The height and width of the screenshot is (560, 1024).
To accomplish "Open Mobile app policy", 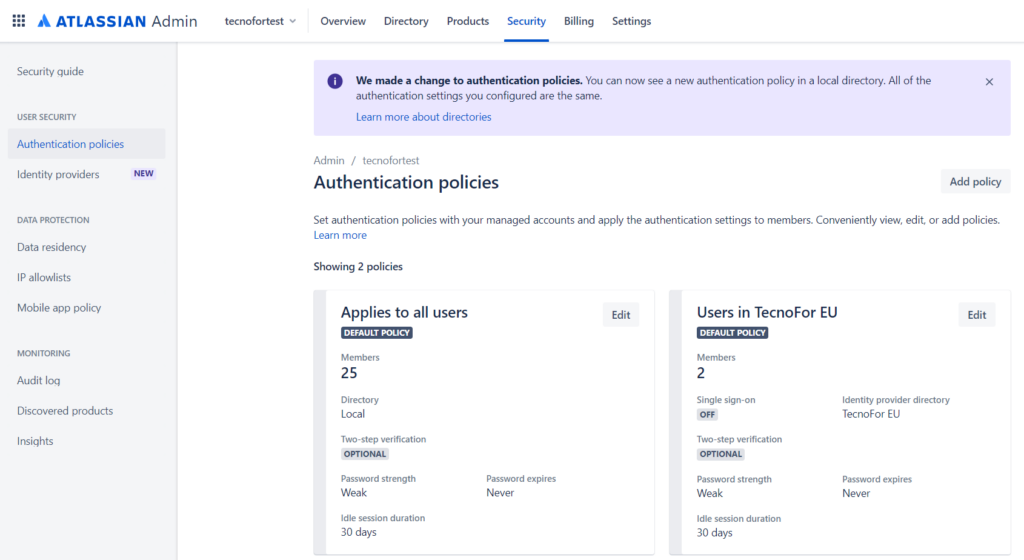I will point(59,307).
